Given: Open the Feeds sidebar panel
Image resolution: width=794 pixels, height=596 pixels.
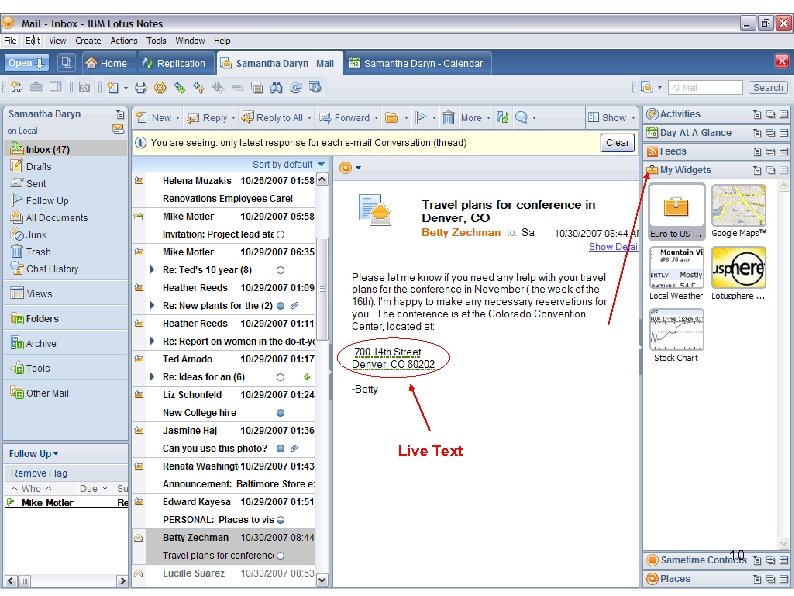Looking at the screenshot, I should tap(667, 151).
